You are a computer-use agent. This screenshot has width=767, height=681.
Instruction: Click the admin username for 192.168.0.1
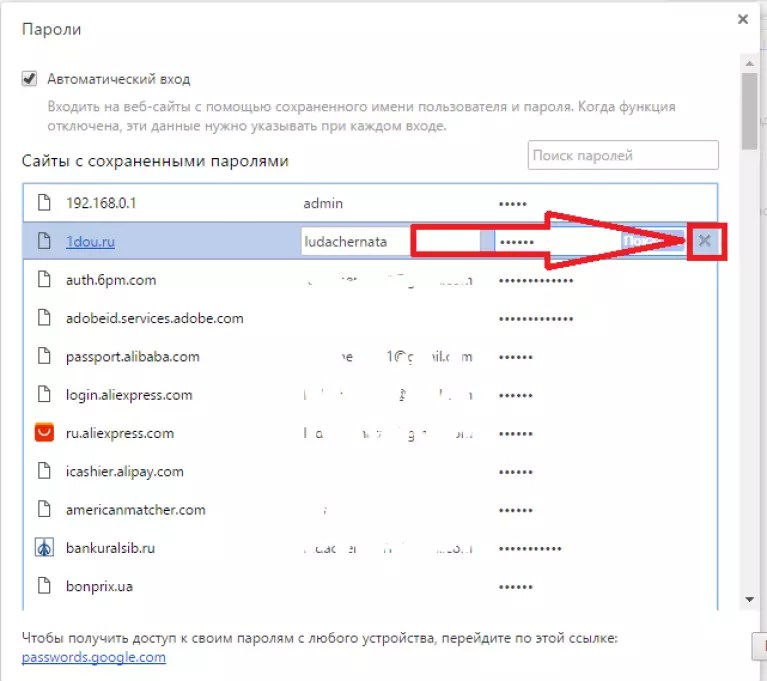click(x=323, y=203)
